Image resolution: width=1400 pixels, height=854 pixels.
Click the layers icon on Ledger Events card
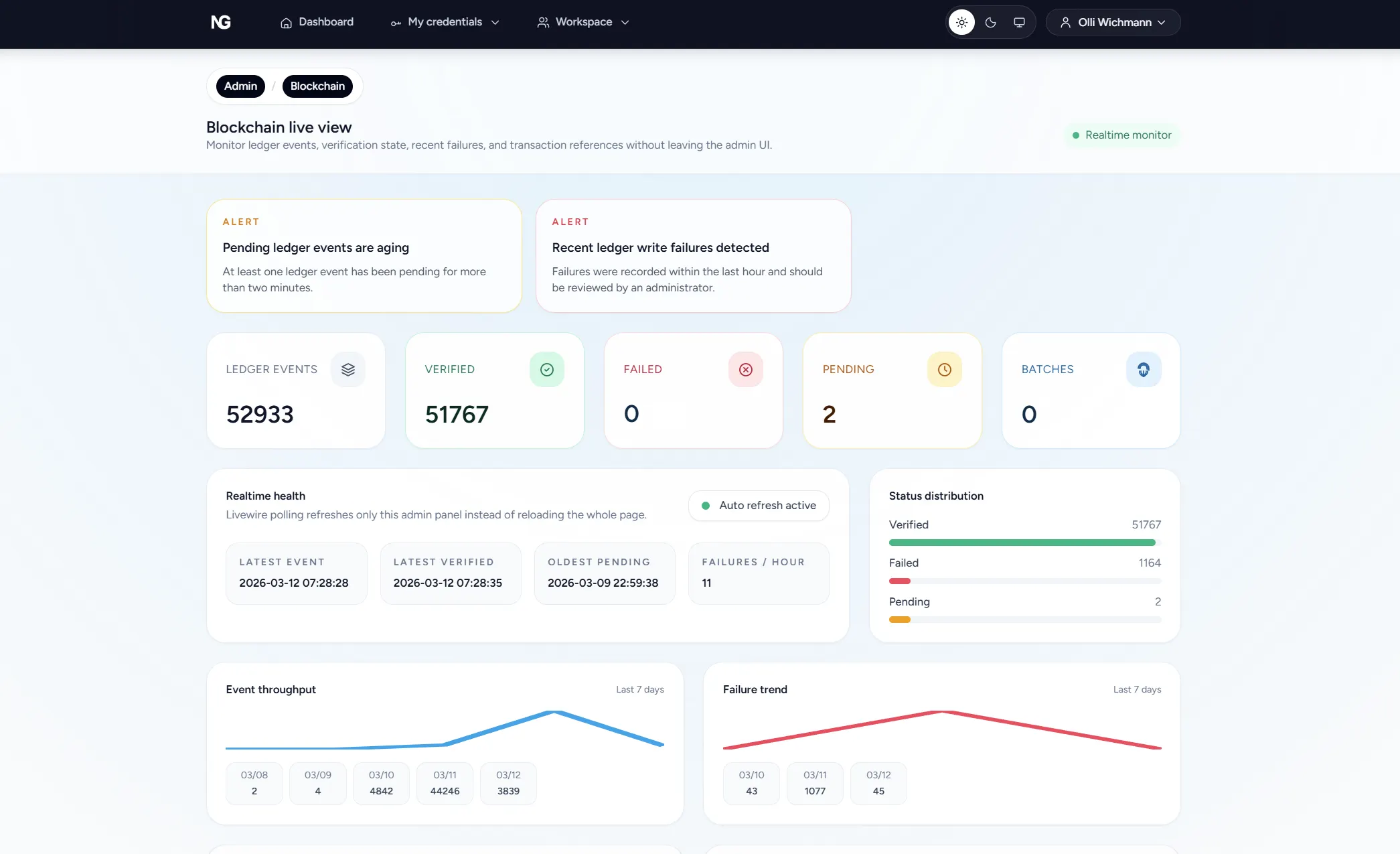[348, 369]
